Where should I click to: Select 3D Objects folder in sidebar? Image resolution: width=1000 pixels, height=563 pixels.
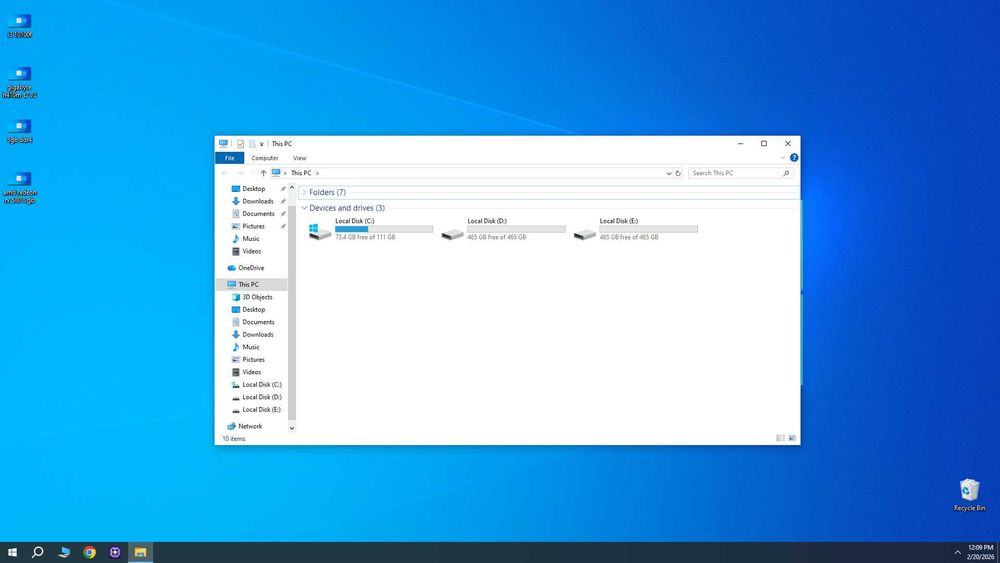(257, 297)
